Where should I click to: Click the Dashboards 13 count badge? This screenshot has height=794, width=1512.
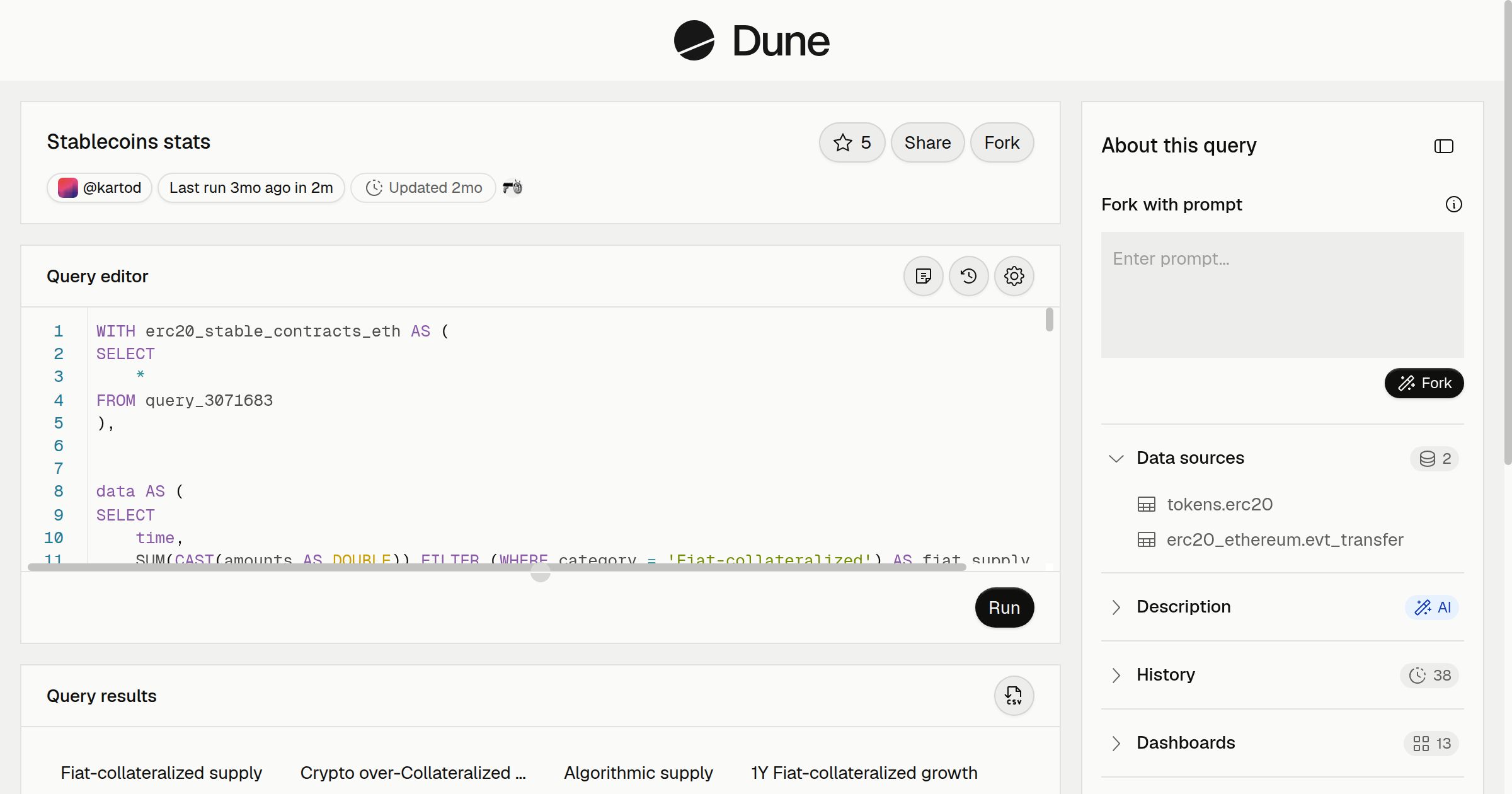pos(1431,744)
